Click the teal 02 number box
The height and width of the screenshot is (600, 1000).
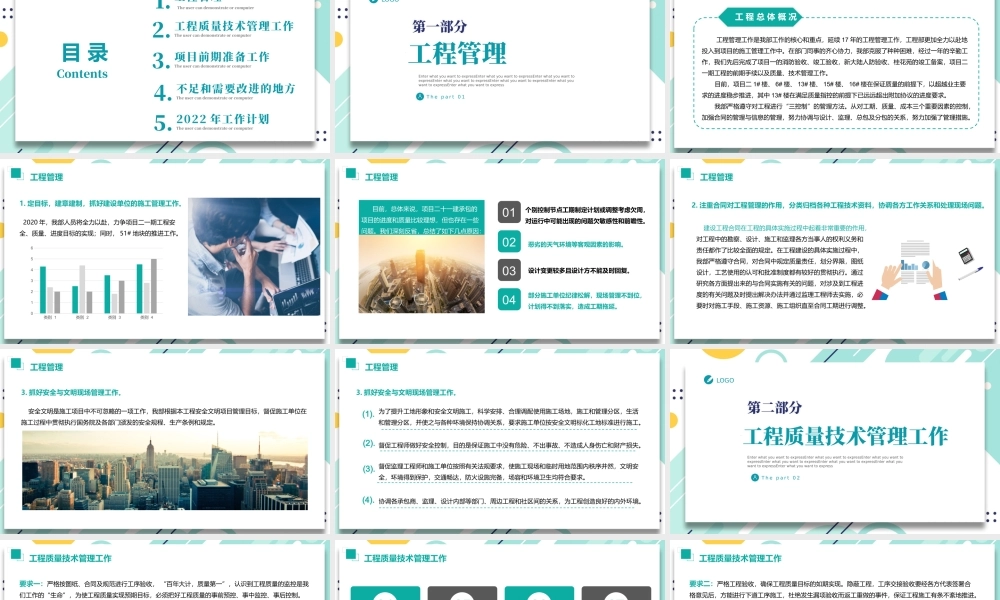coord(508,242)
